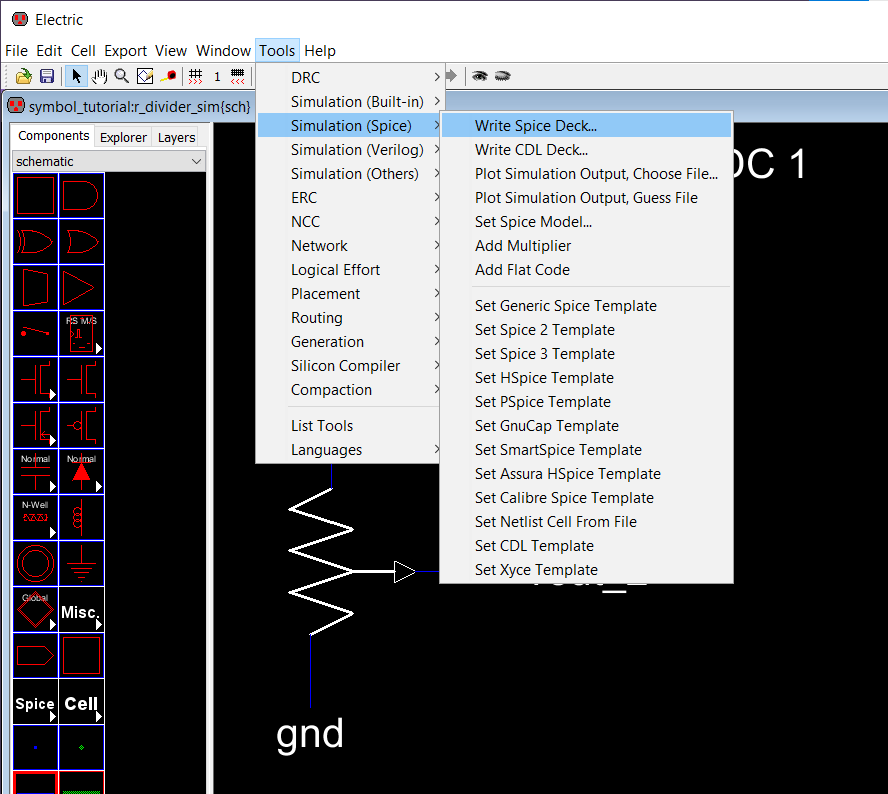This screenshot has height=794, width=888.
Task: Expand the Spice primitives palette entry
Action: (35, 704)
